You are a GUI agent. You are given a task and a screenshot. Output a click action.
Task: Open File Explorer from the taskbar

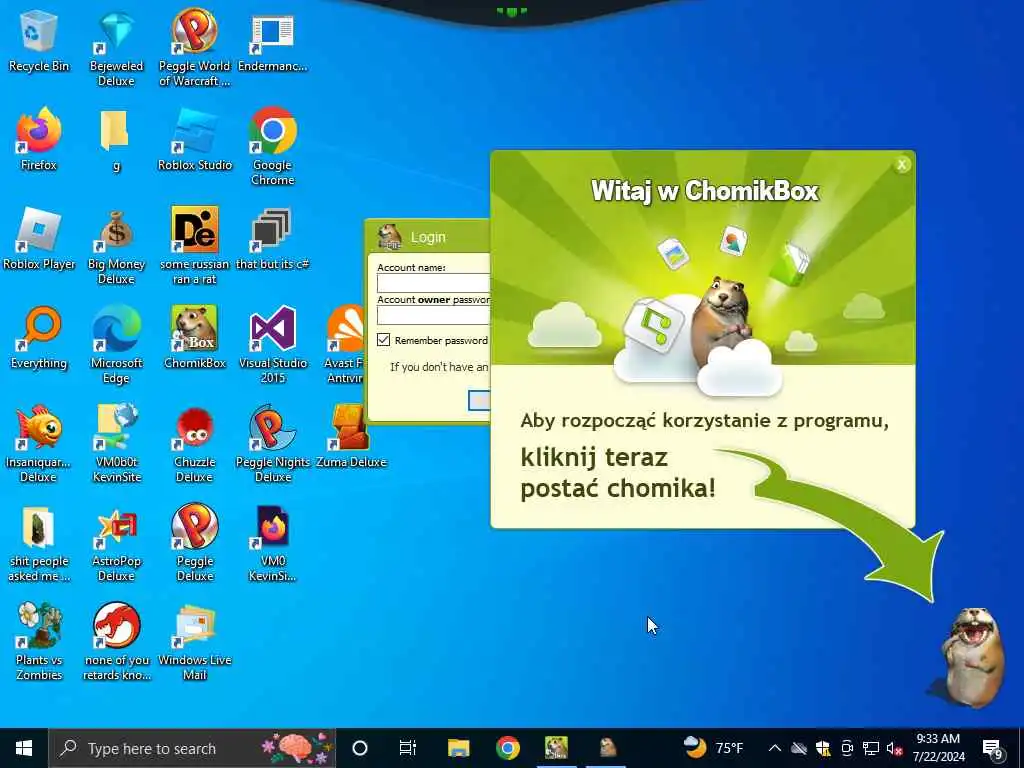(458, 748)
